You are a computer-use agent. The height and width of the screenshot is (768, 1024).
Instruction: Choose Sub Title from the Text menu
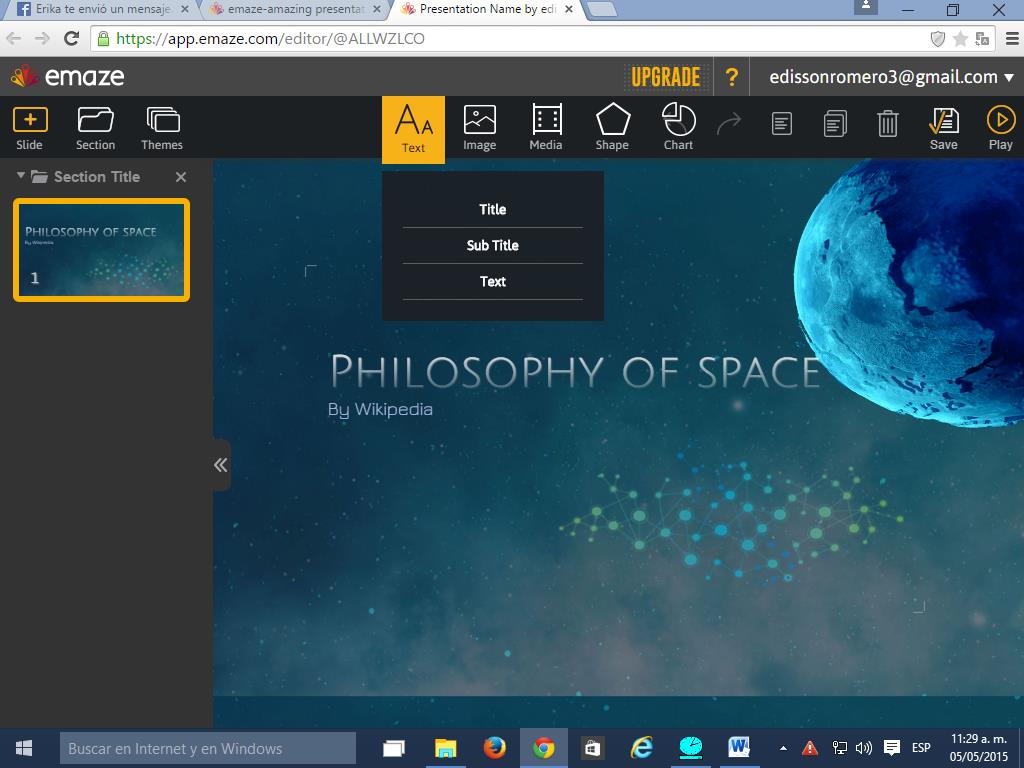(492, 245)
